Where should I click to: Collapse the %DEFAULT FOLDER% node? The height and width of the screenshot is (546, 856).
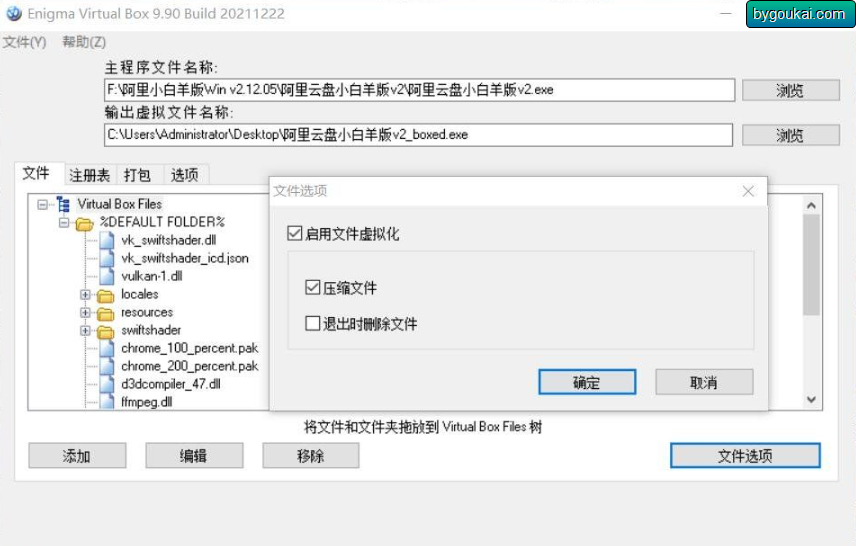[x=64, y=223]
